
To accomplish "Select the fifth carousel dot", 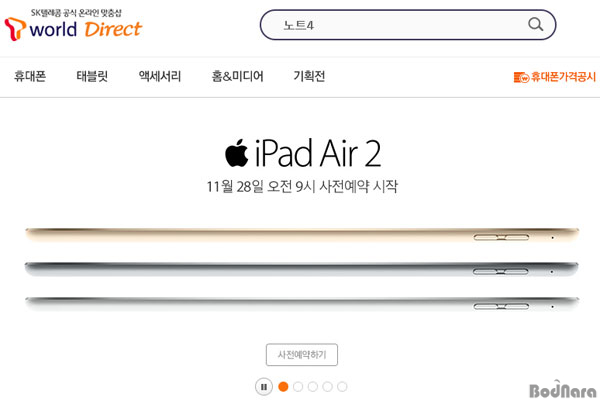I will 342,386.
